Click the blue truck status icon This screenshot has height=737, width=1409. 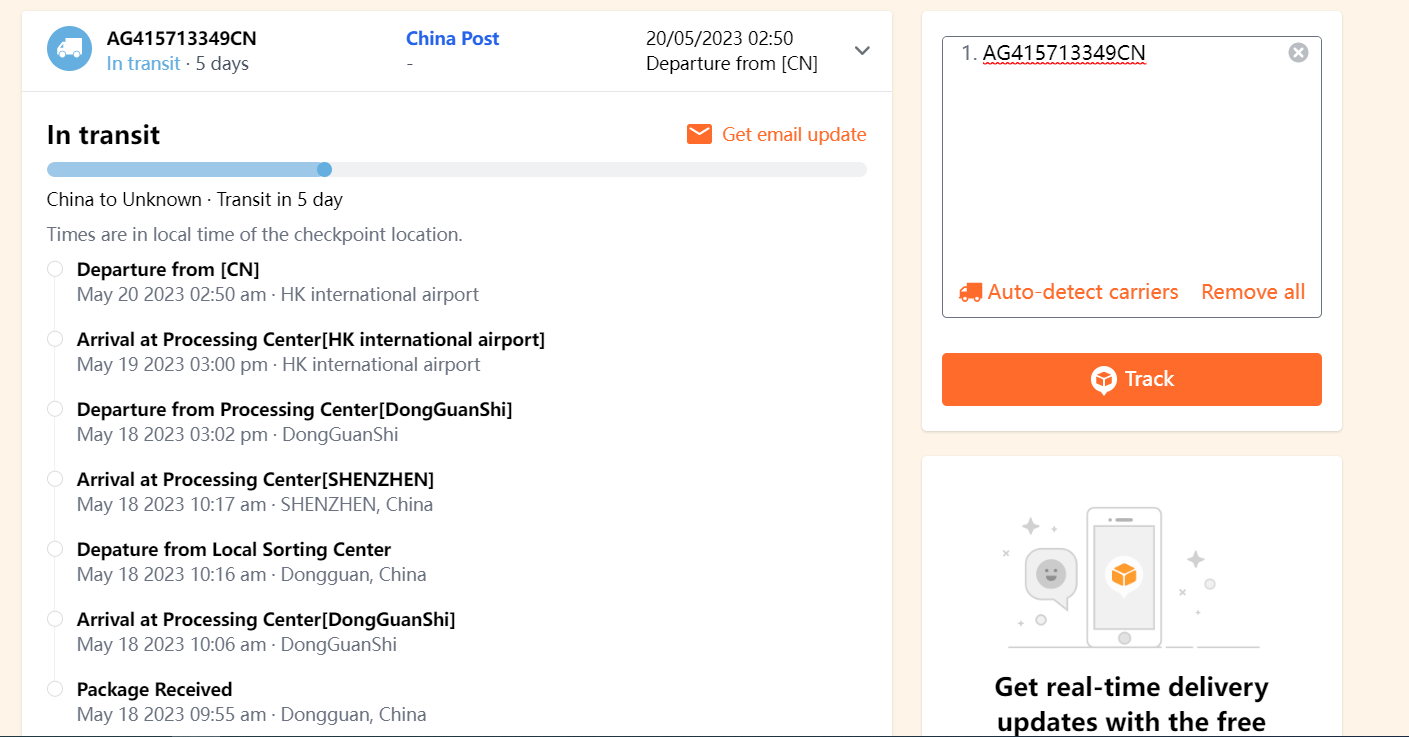(x=69, y=49)
